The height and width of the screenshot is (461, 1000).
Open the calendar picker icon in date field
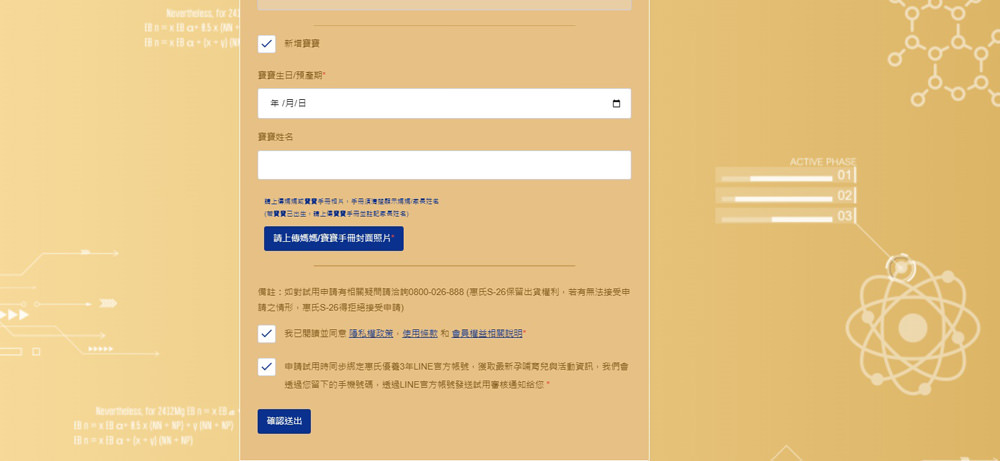pyautogui.click(x=616, y=103)
